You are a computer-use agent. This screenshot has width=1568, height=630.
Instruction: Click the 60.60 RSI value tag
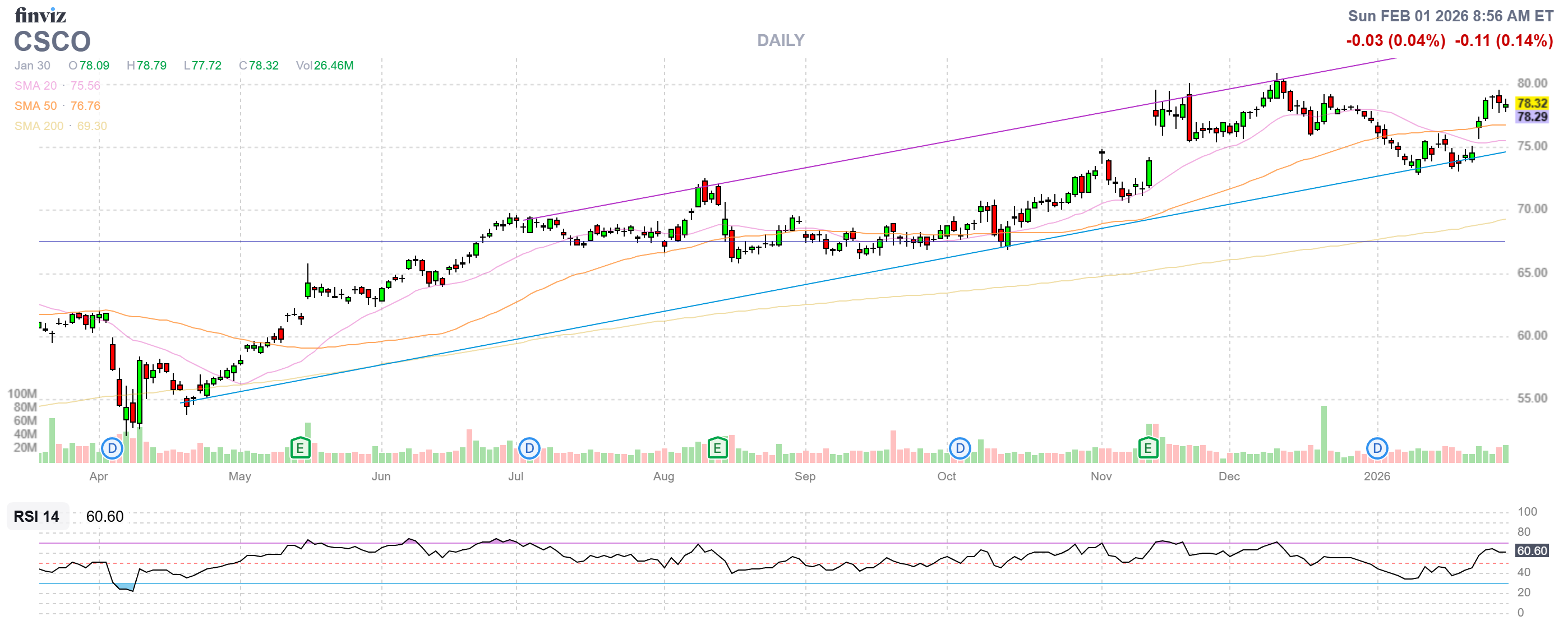coord(1532,551)
